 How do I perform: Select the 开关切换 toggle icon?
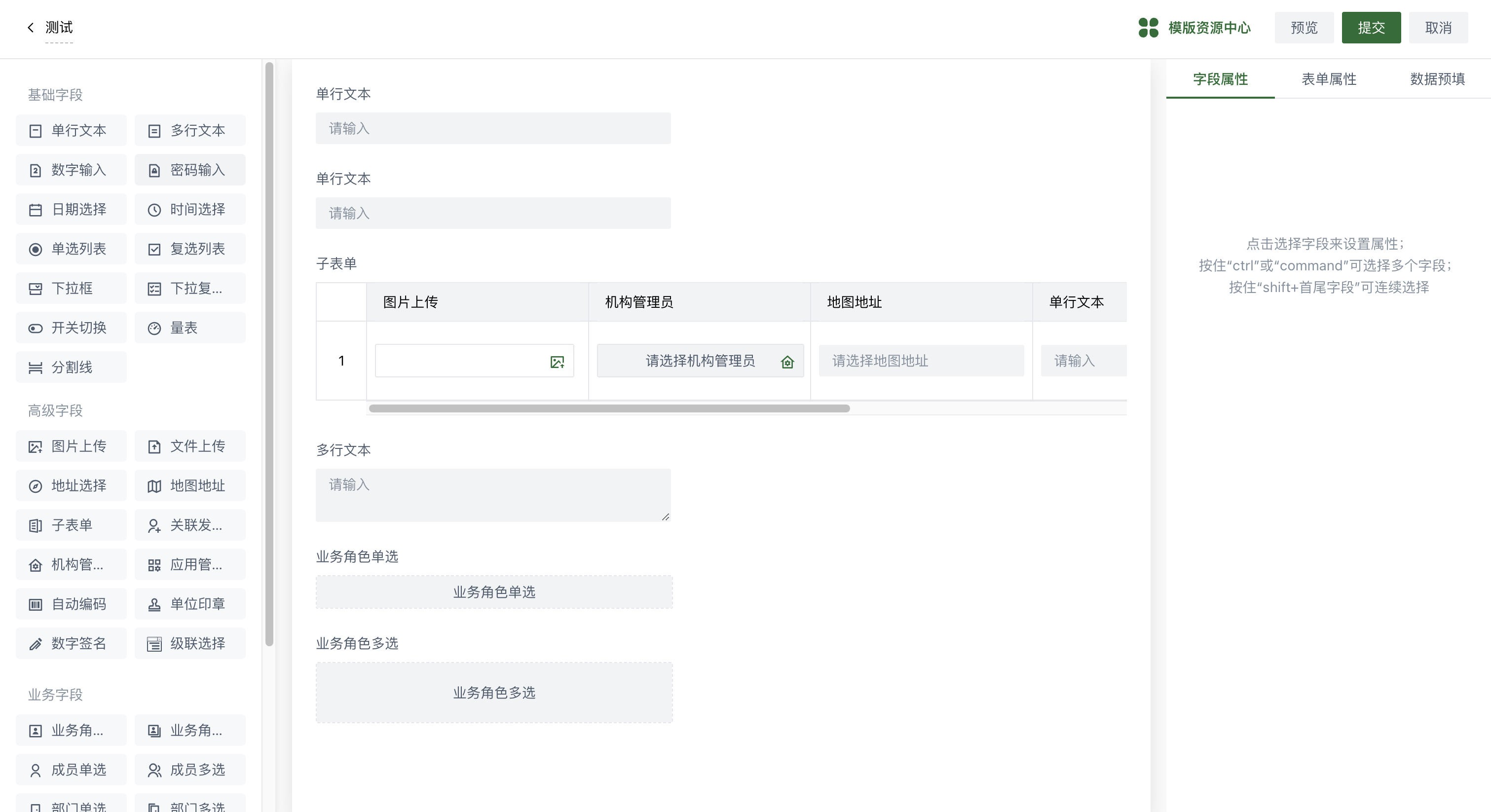point(36,328)
